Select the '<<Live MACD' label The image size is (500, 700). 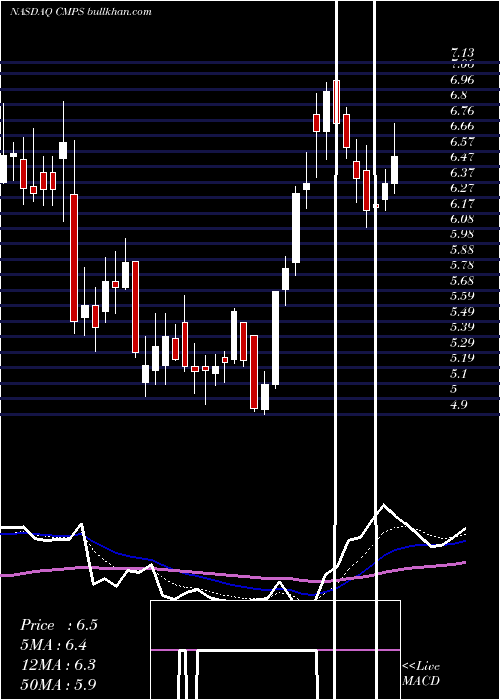421,673
